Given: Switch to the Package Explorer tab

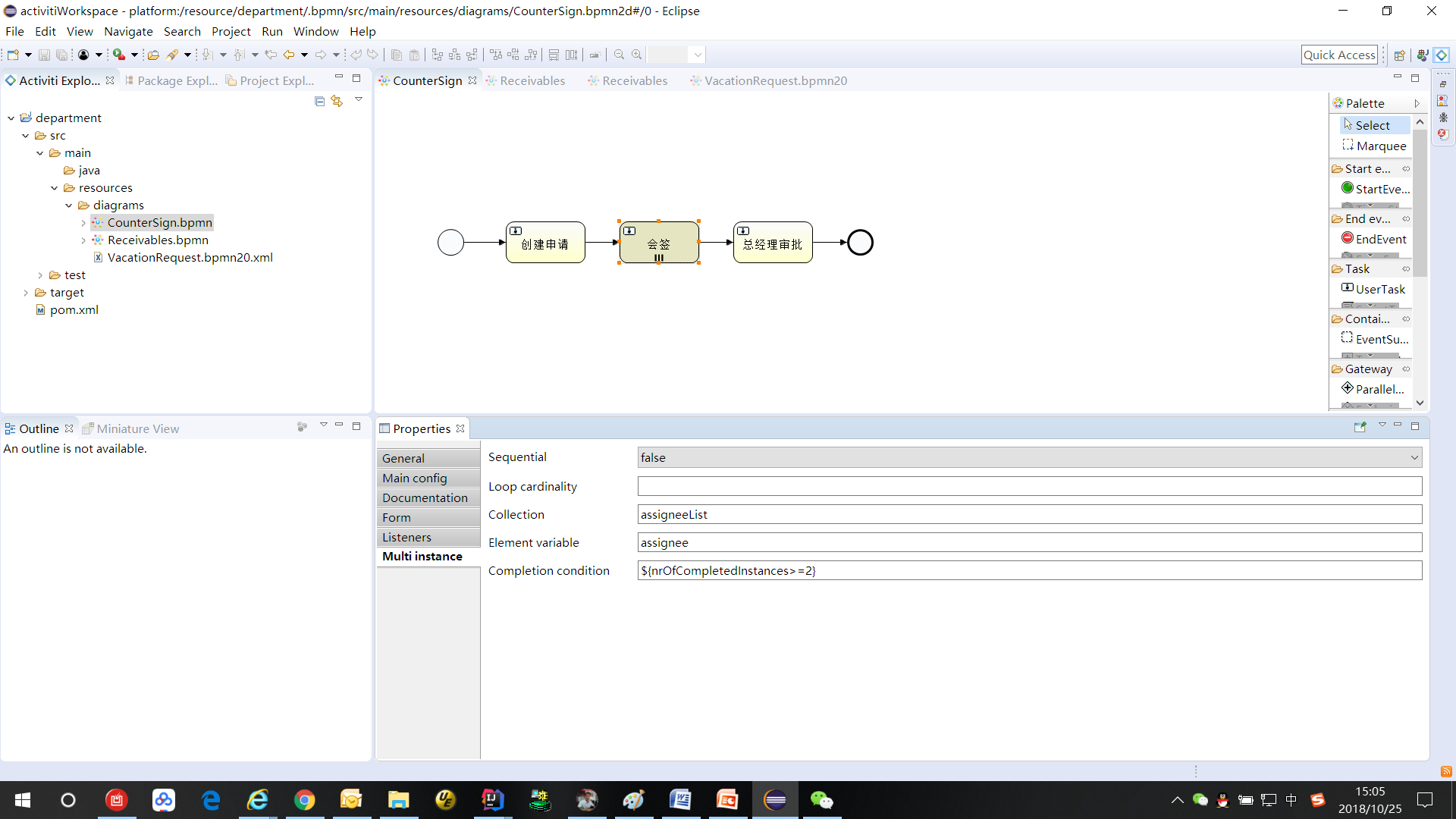Looking at the screenshot, I should pos(171,80).
